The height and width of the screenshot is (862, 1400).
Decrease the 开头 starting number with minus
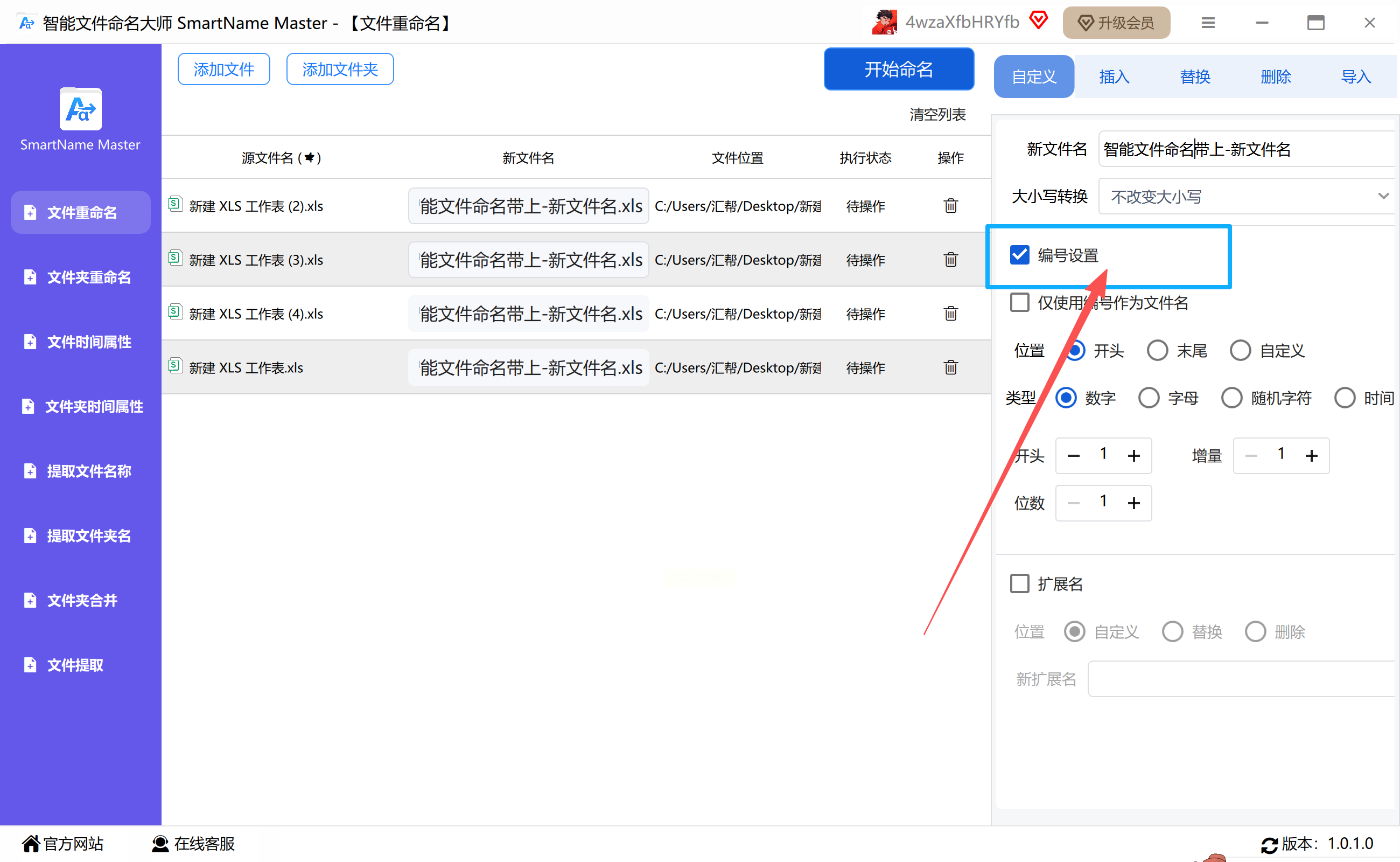click(x=1074, y=456)
